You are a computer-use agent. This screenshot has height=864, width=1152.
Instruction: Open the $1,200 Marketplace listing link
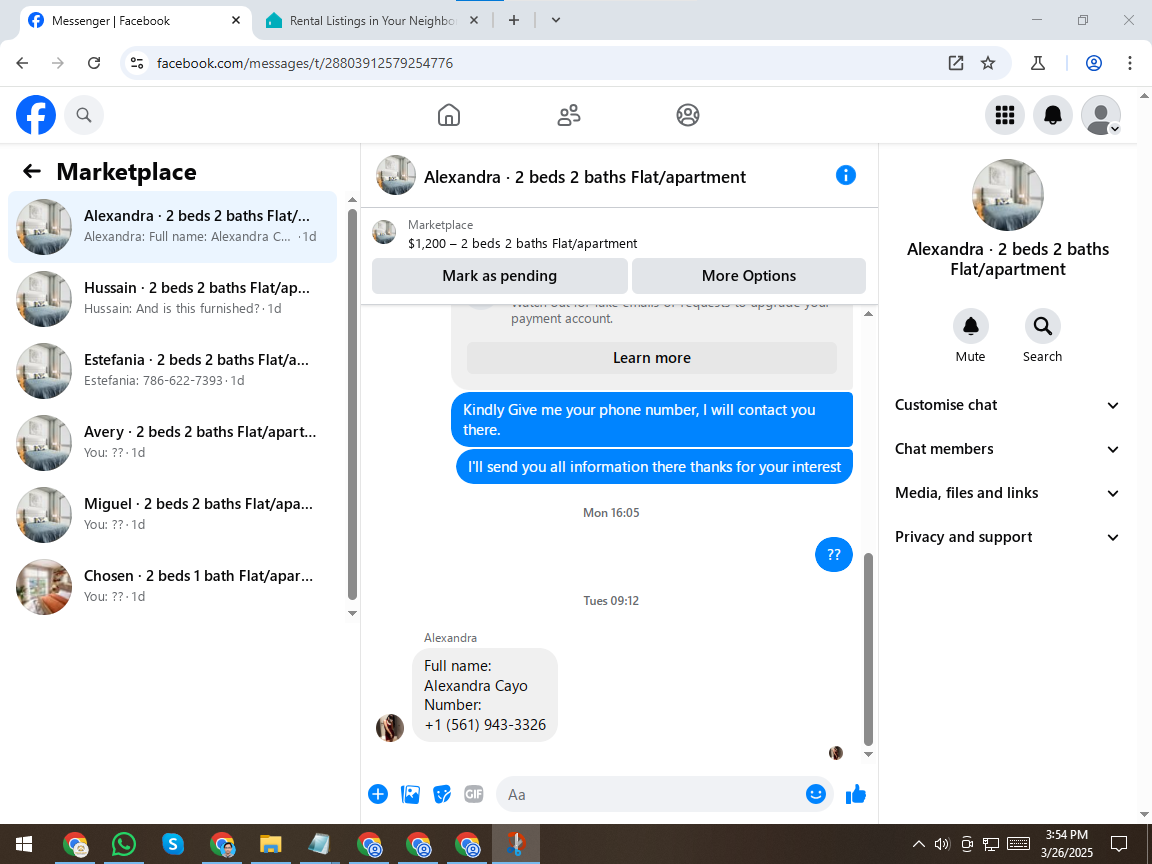pyautogui.click(x=522, y=244)
